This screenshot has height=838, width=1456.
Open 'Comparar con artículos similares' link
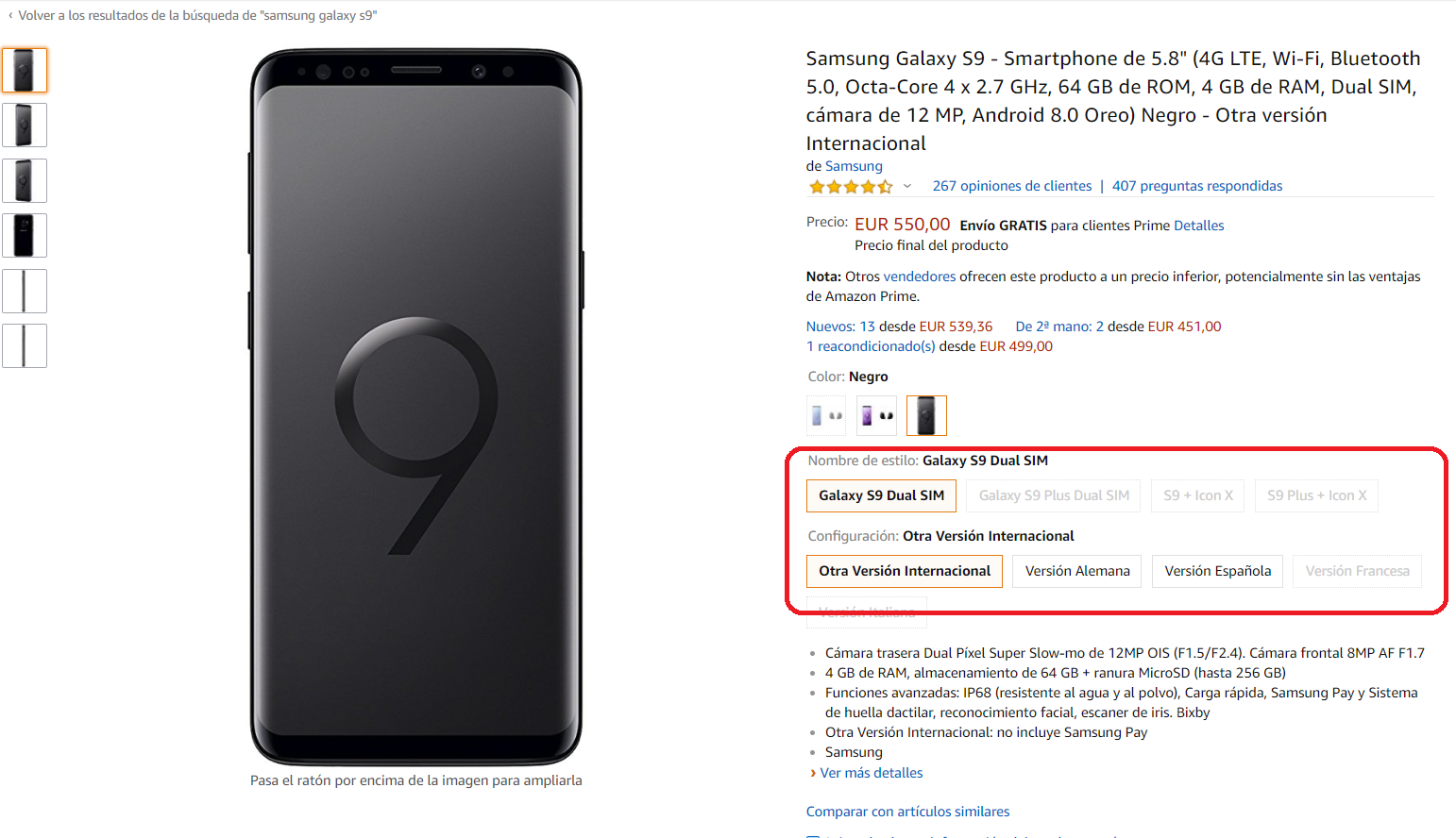tap(907, 812)
